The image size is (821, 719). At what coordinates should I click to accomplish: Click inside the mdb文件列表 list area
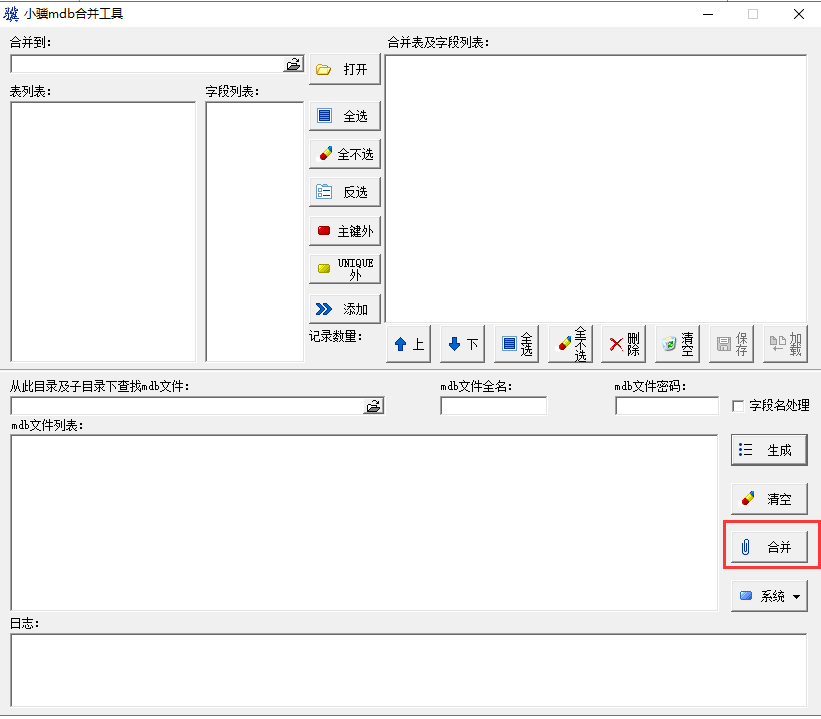364,523
